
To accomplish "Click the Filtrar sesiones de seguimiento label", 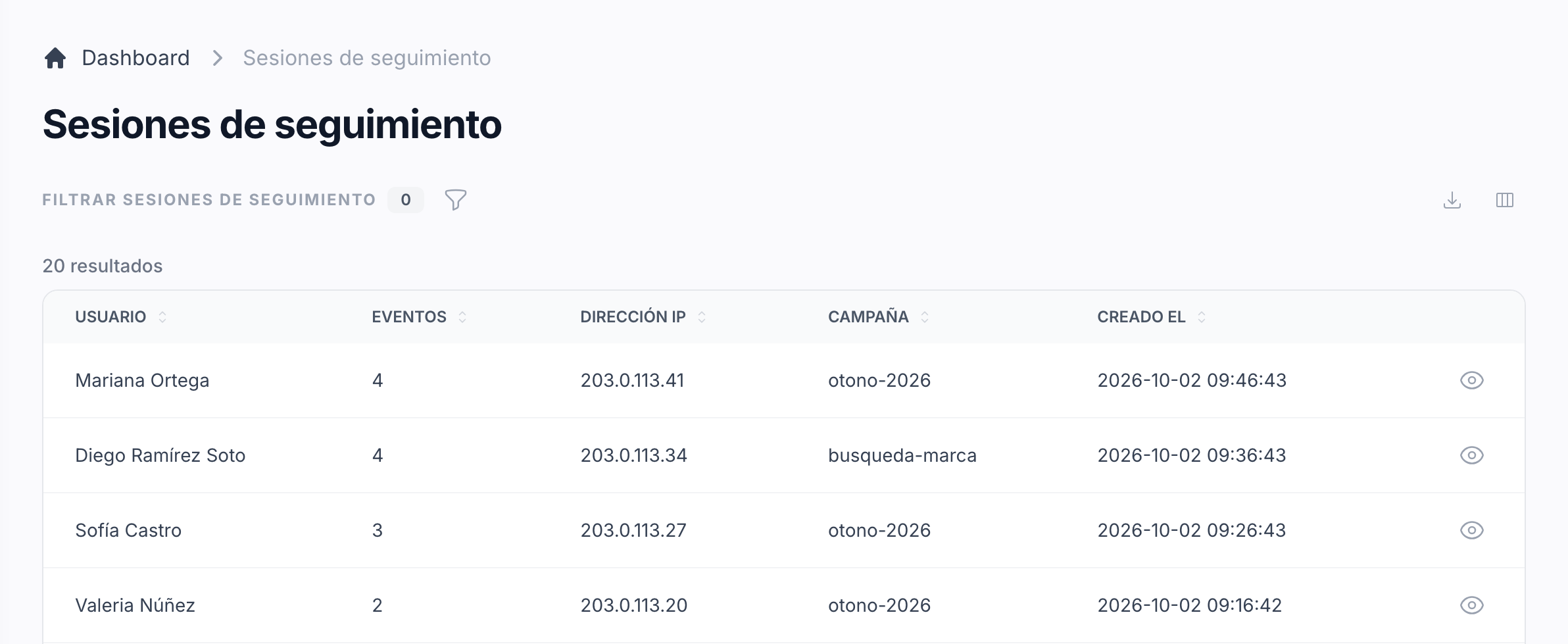I will pyautogui.click(x=209, y=199).
